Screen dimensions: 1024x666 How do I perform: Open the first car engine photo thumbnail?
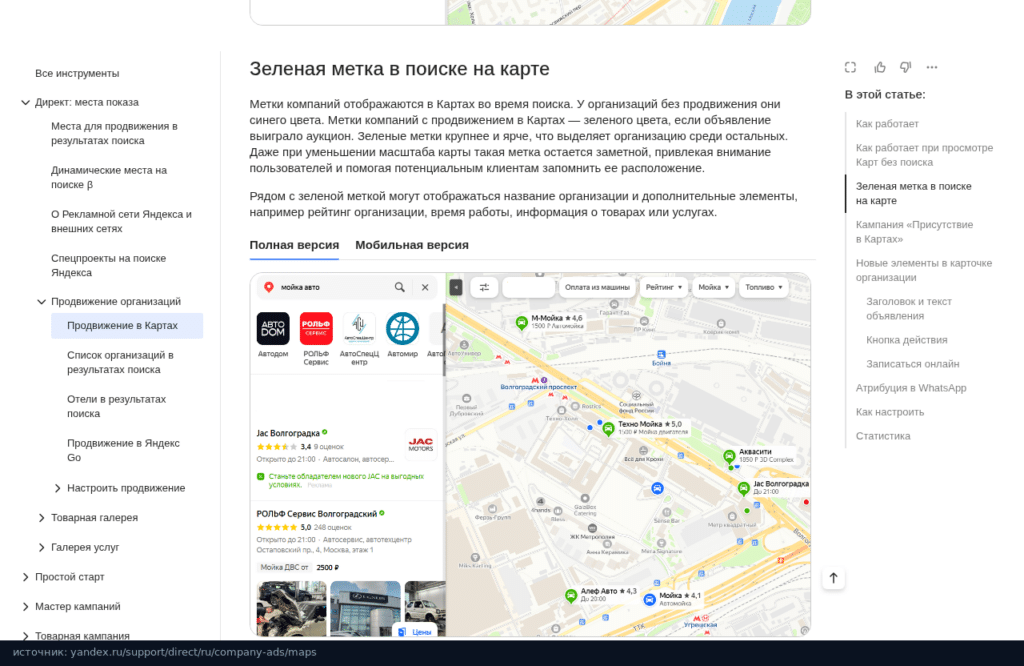tap(291, 609)
